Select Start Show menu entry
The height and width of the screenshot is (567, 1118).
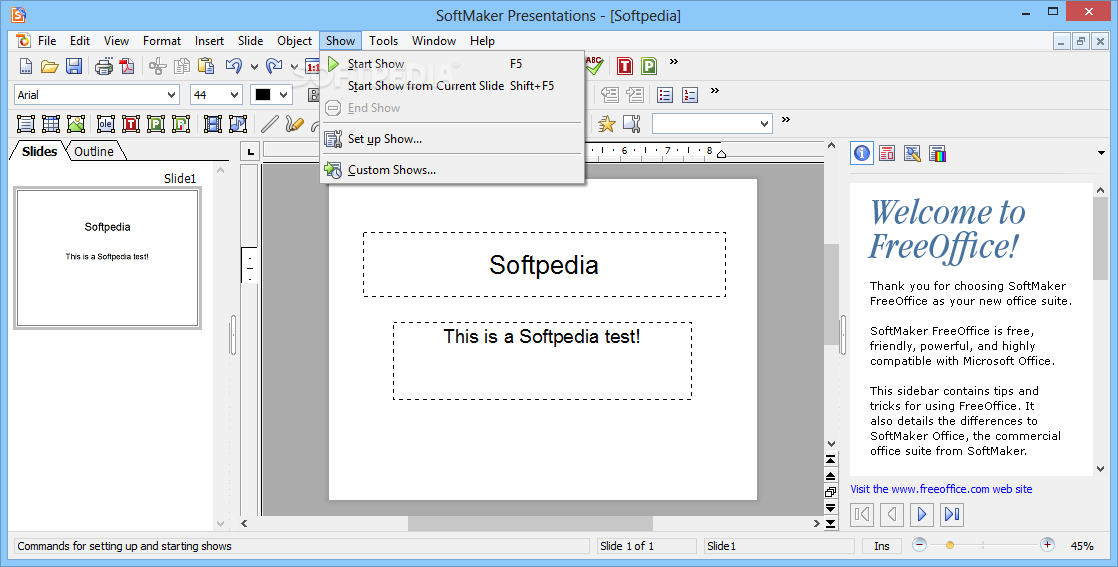(x=452, y=63)
